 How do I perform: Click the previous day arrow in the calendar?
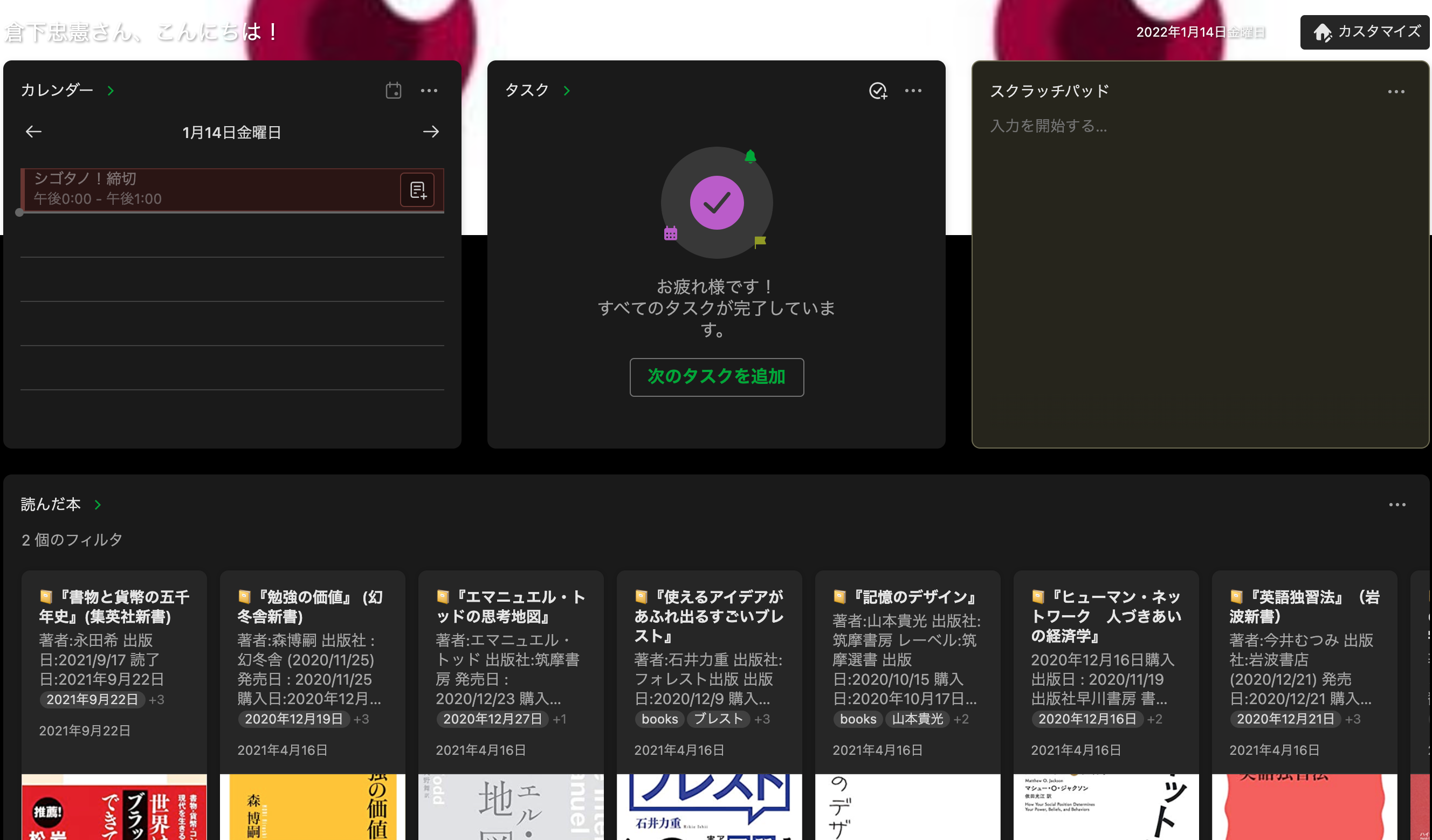point(34,132)
